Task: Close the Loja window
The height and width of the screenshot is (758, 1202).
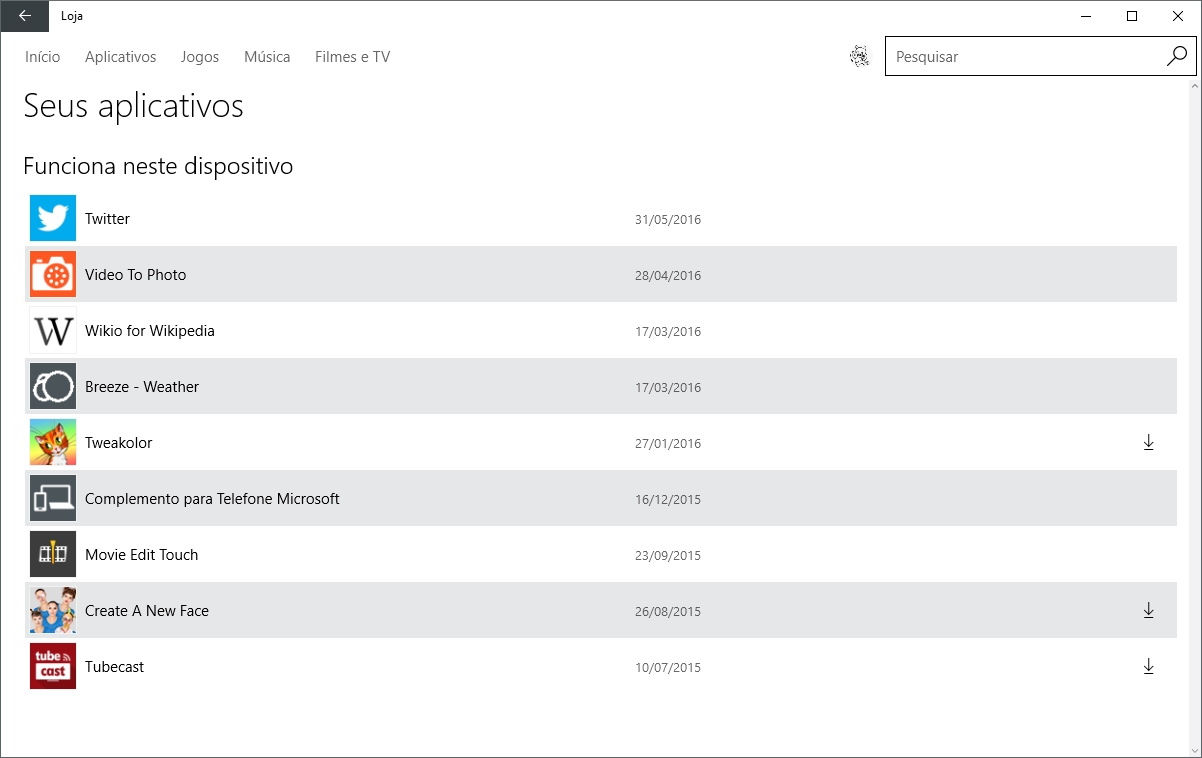Action: pyautogui.click(x=1178, y=16)
